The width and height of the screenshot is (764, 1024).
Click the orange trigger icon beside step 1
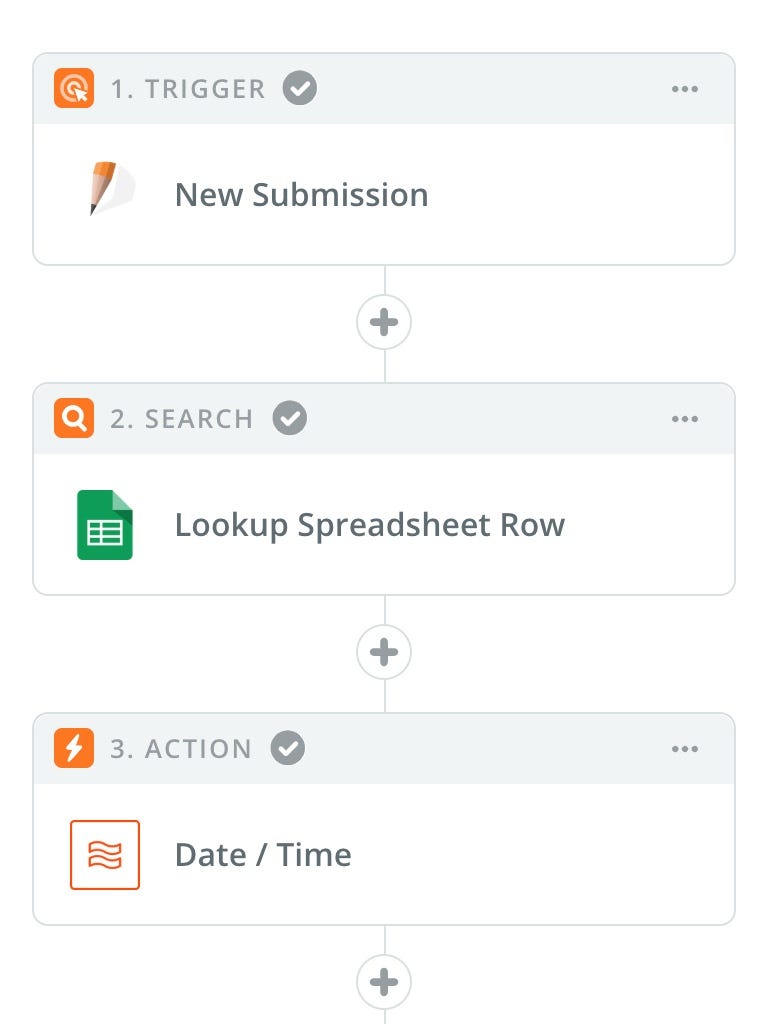(74, 88)
